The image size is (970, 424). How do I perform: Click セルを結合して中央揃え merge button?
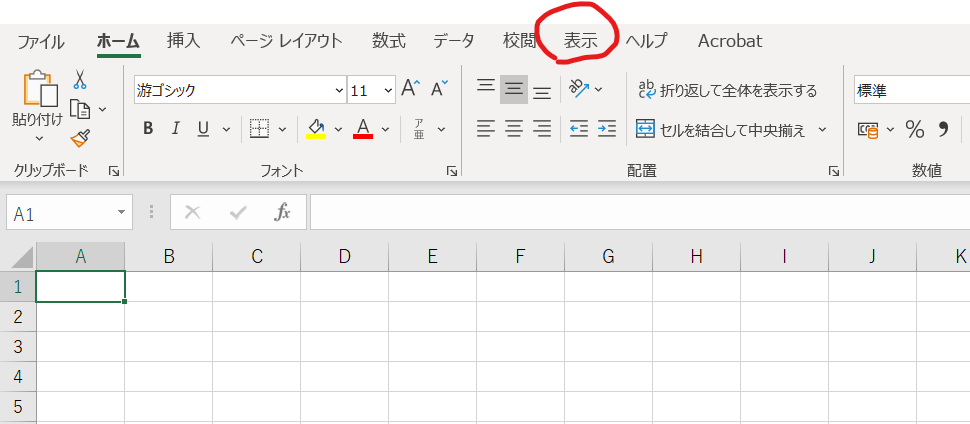(x=721, y=129)
